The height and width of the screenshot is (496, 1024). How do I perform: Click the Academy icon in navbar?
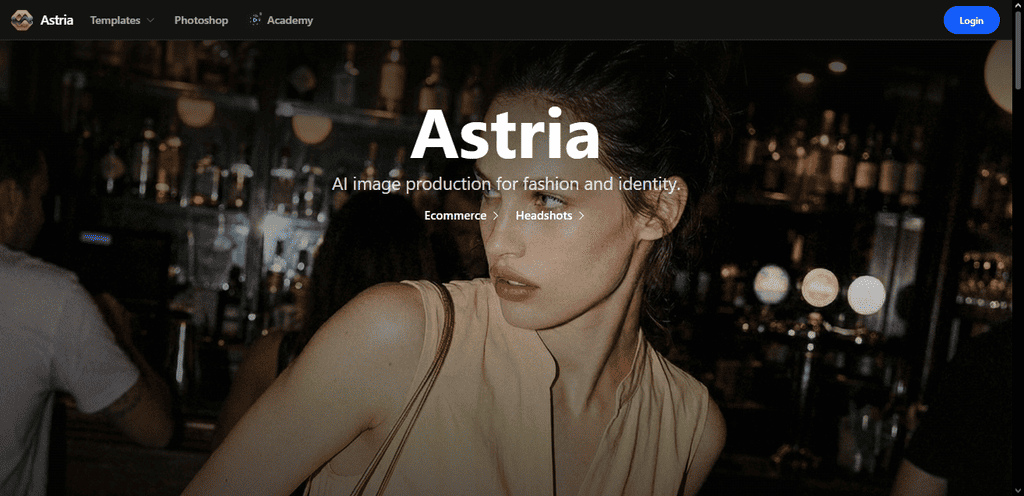(255, 20)
